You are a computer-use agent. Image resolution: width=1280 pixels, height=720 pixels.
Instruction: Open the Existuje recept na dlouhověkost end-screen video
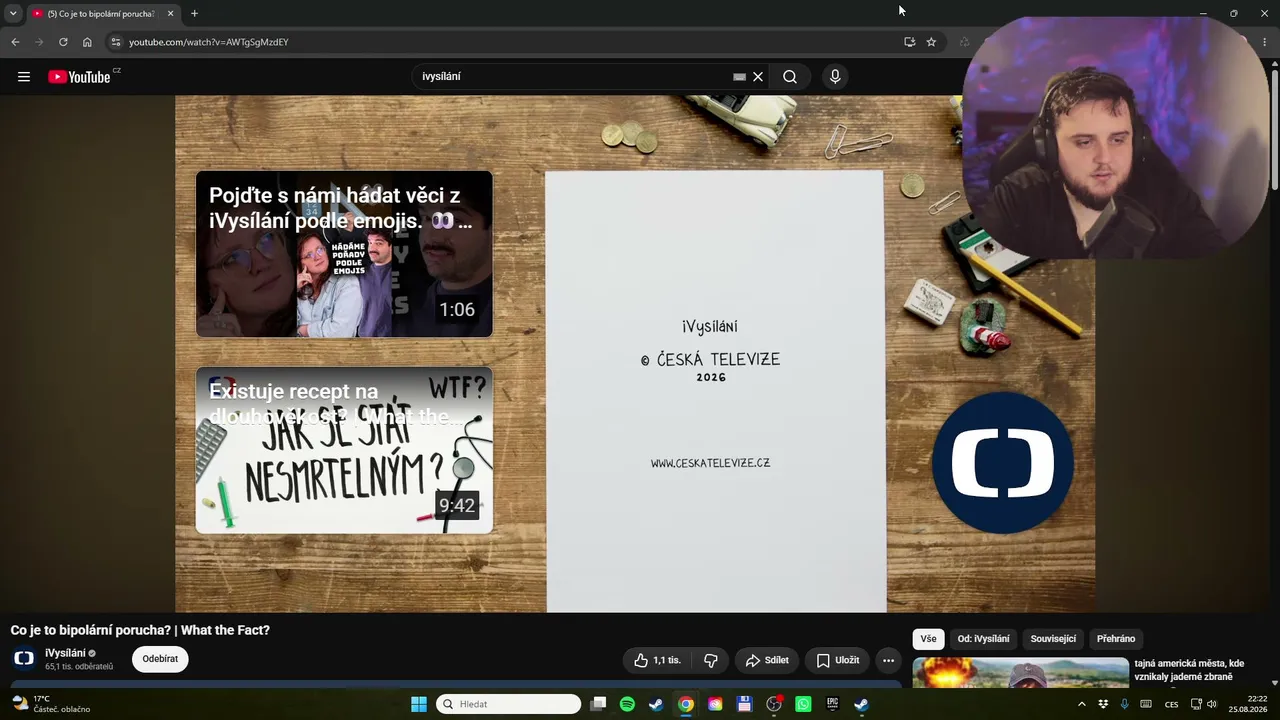(344, 450)
